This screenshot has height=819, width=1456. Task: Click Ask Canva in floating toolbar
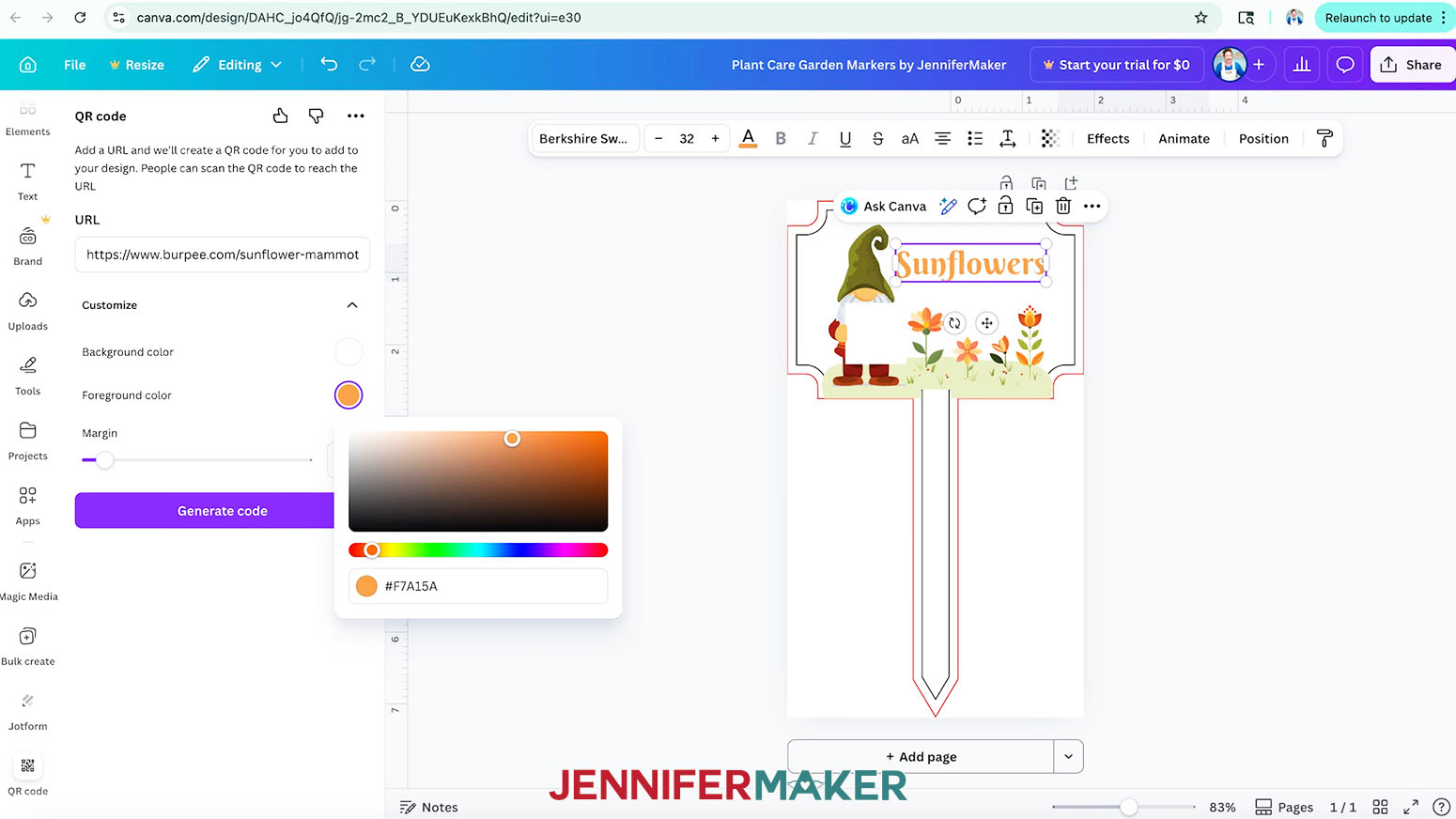point(883,206)
